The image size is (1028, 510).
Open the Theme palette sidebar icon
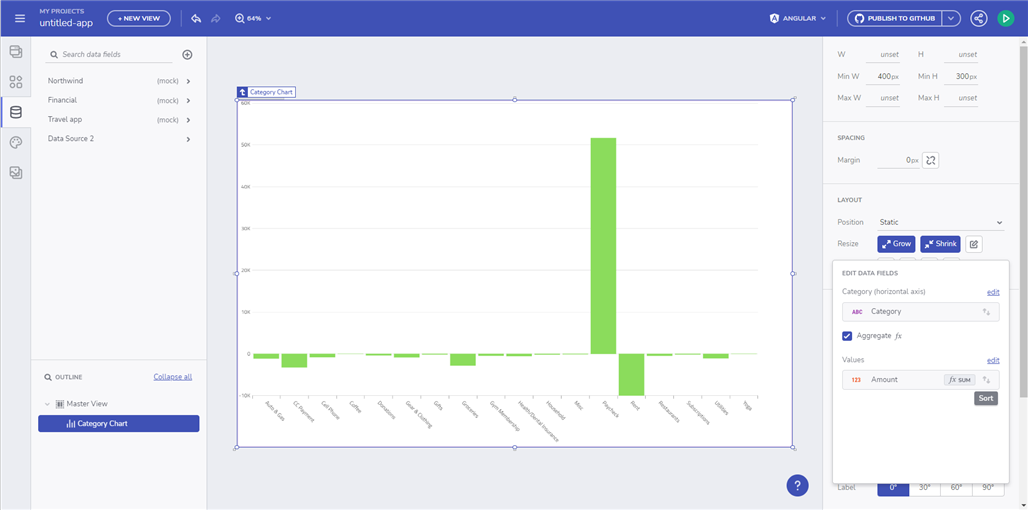(15, 142)
